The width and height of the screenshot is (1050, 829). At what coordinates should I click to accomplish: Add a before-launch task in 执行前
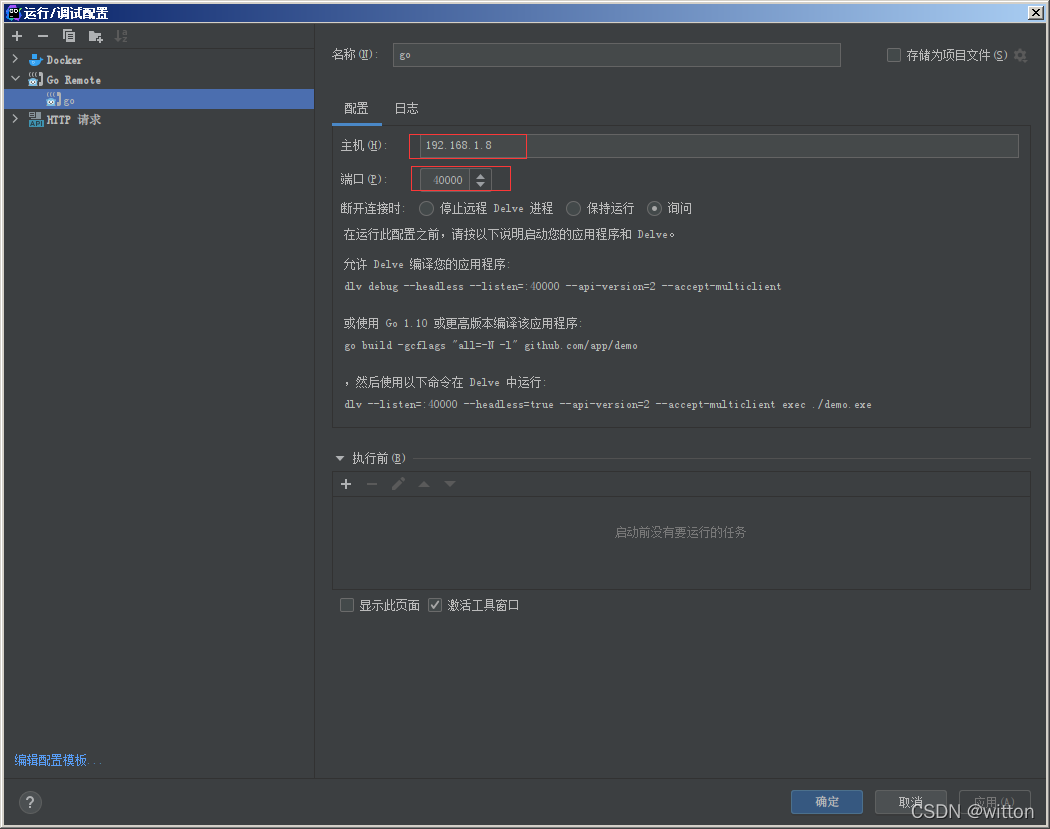(x=346, y=484)
